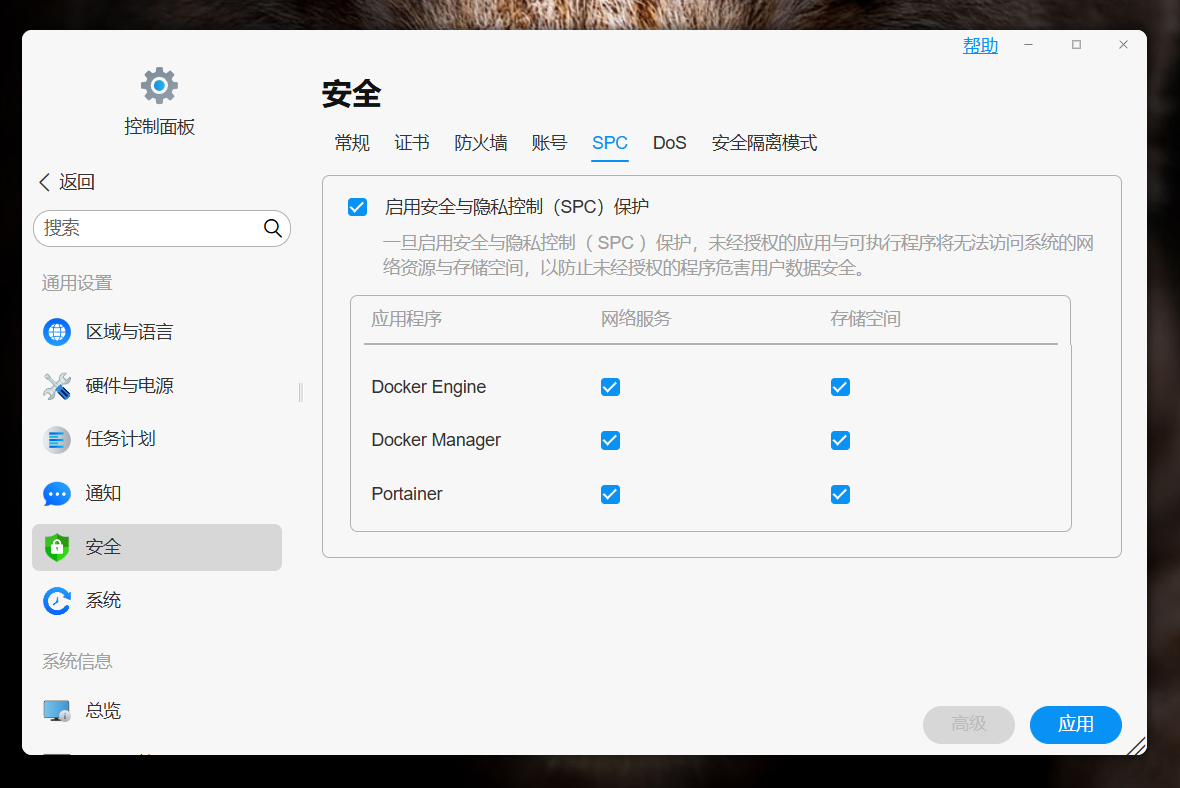Viewport: 1180px width, 788px height.
Task: Switch to the 证书 tab
Action: 412,143
